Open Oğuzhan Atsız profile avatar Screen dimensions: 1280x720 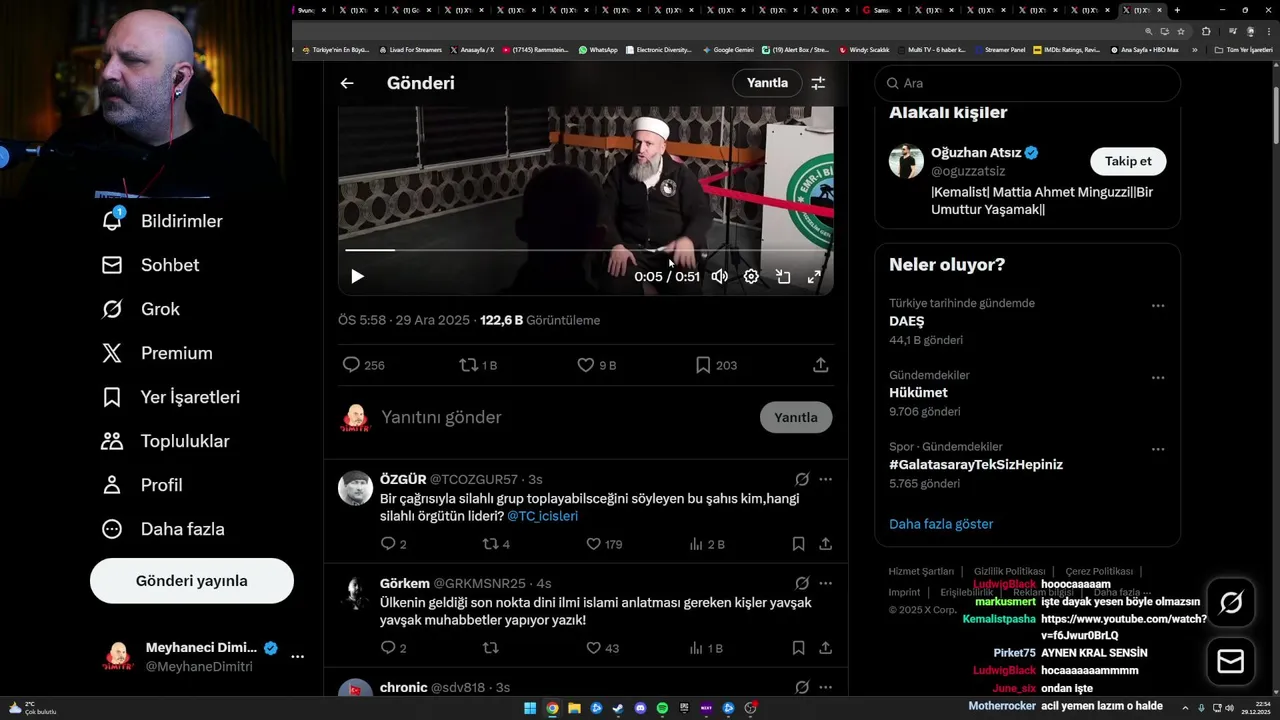tap(907, 161)
